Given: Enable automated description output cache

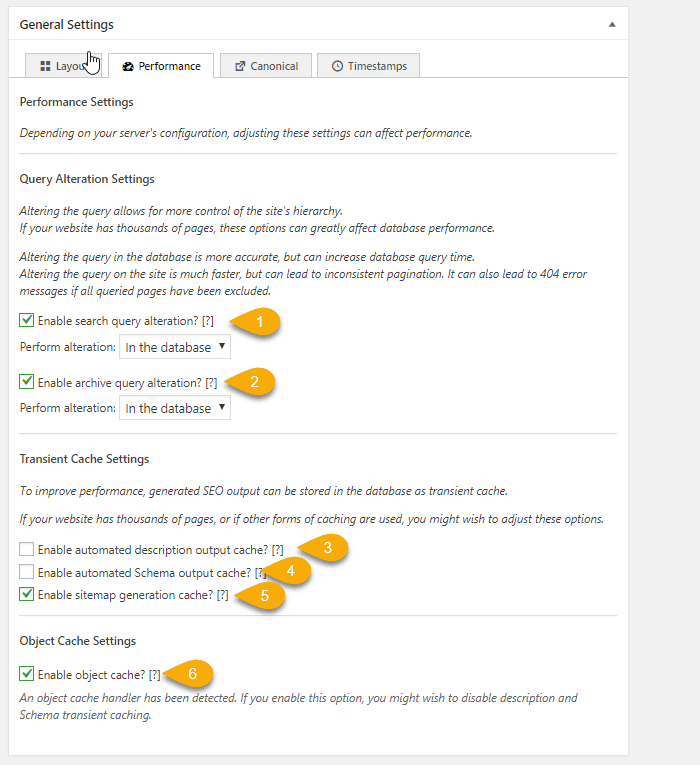Looking at the screenshot, I should (26, 549).
